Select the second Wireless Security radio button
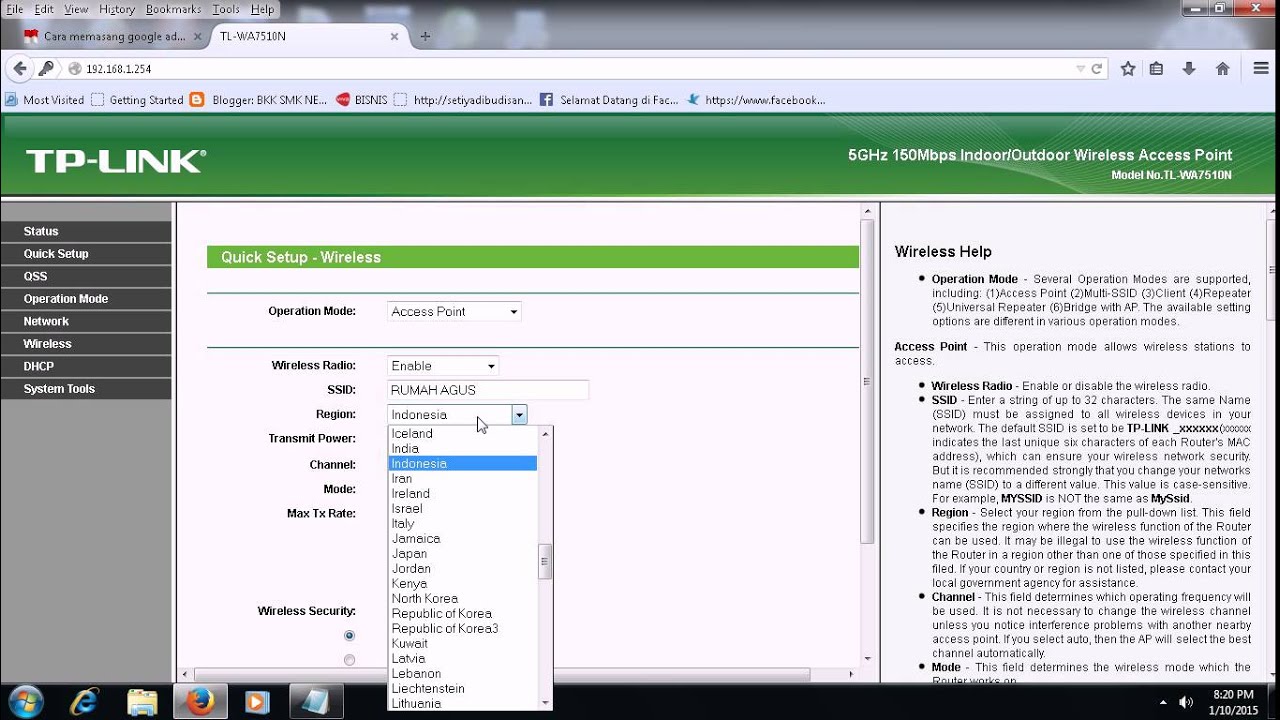This screenshot has height=720, width=1280. 349,660
